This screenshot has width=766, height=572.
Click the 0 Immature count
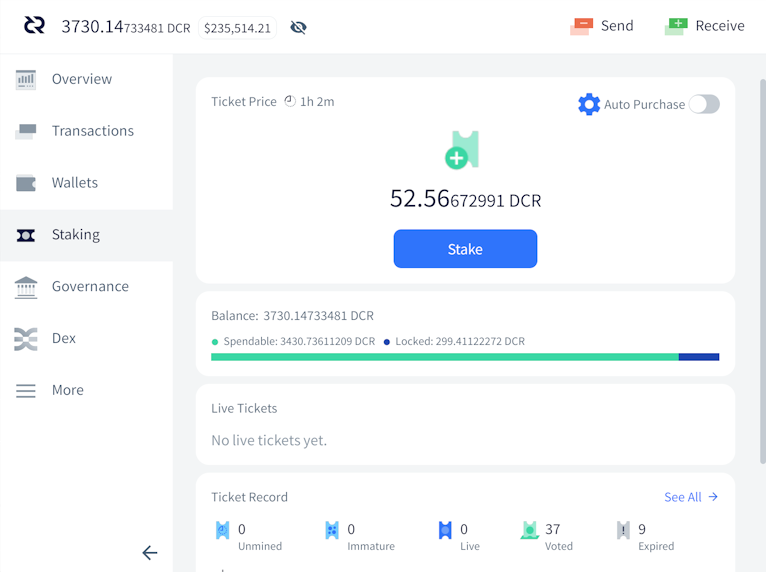tap(351, 529)
